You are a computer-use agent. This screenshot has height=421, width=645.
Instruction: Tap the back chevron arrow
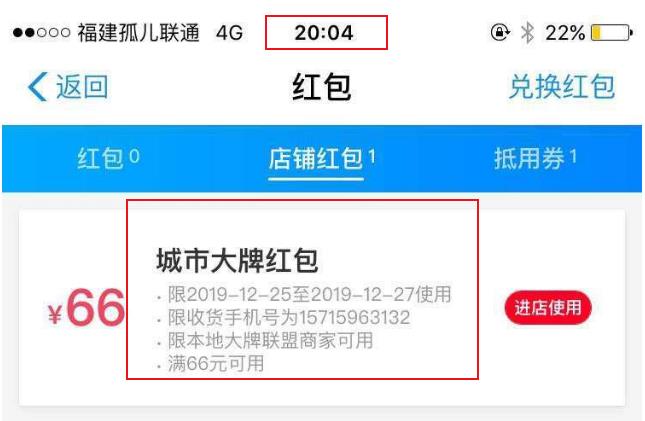coord(37,87)
